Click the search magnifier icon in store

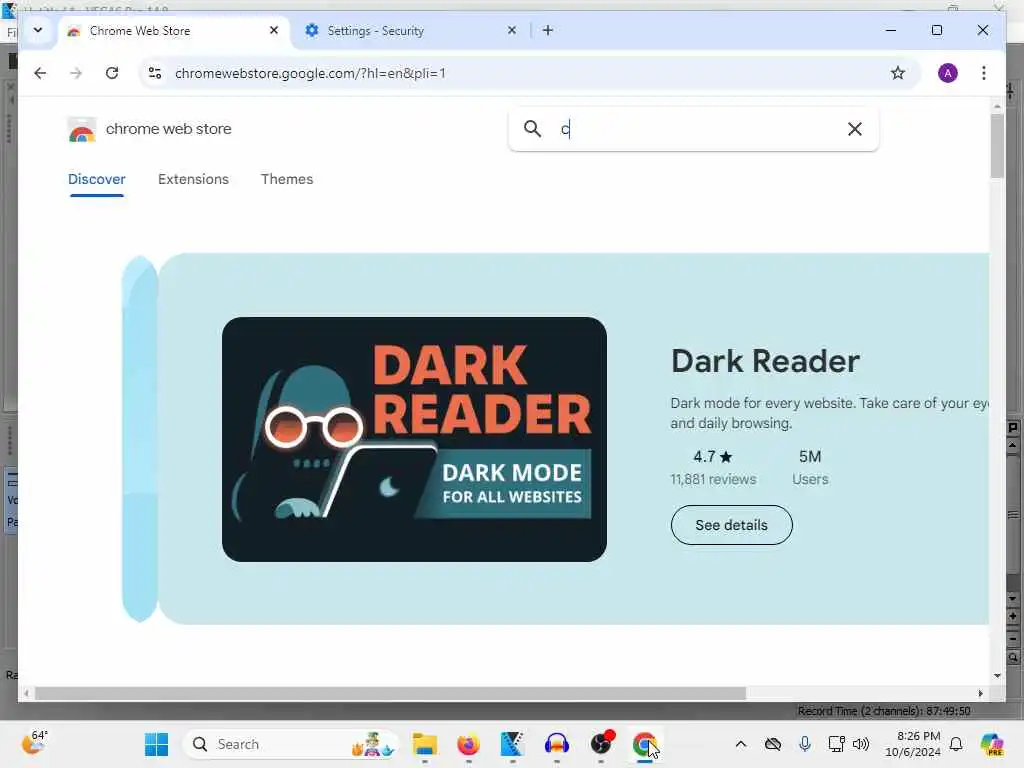[532, 129]
